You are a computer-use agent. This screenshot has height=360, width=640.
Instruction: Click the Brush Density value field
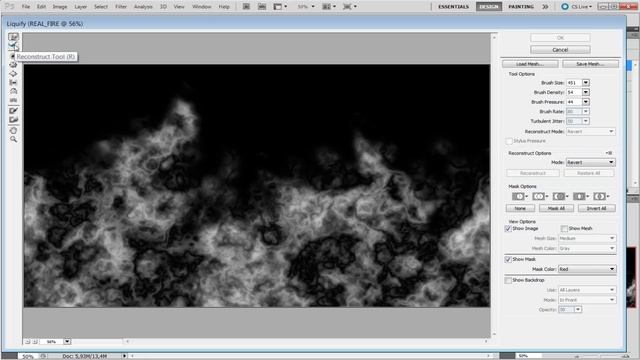pyautogui.click(x=573, y=92)
